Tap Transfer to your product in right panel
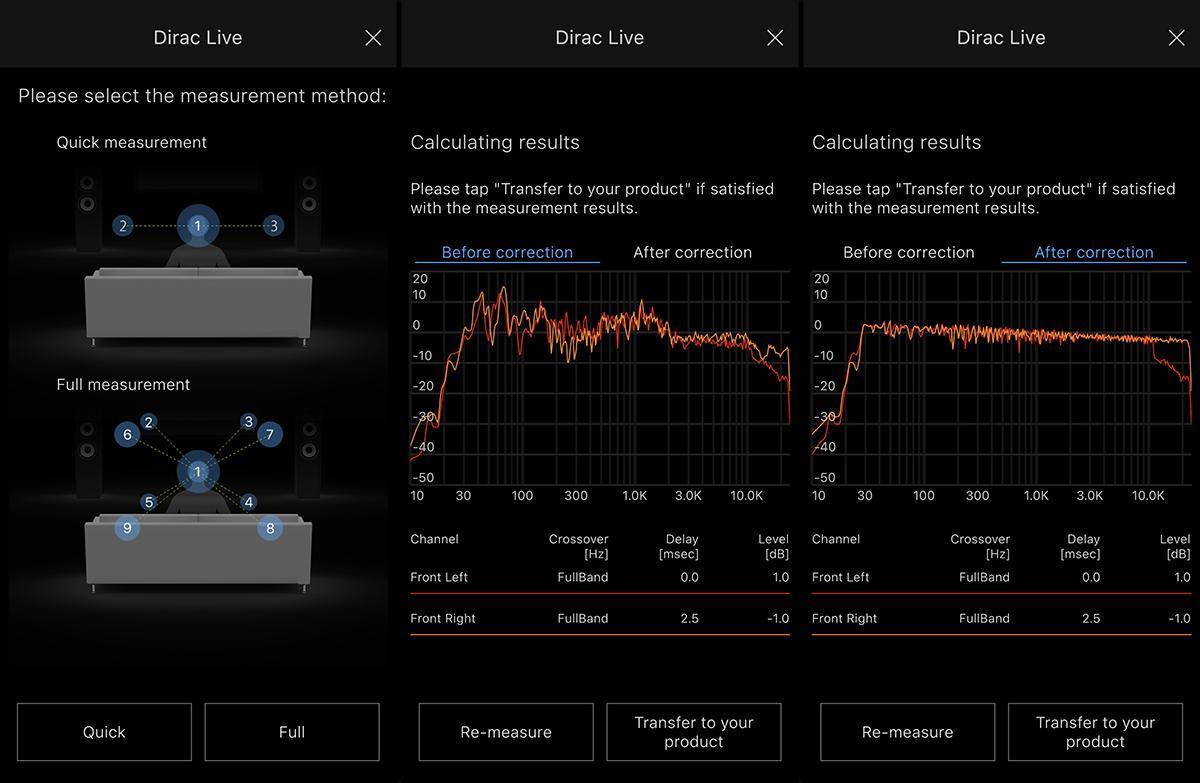 [x=1095, y=732]
